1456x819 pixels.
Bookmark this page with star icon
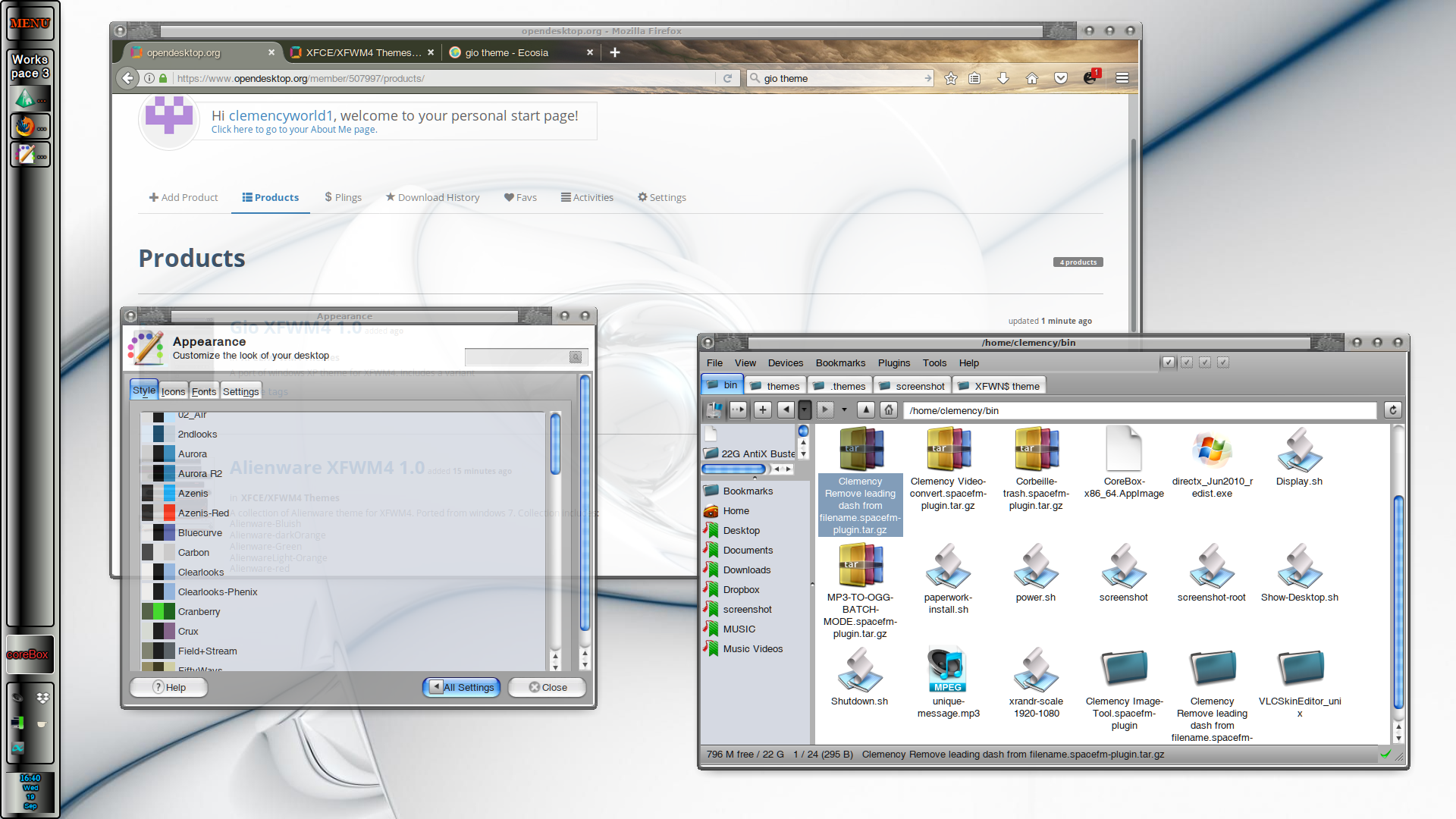point(950,78)
